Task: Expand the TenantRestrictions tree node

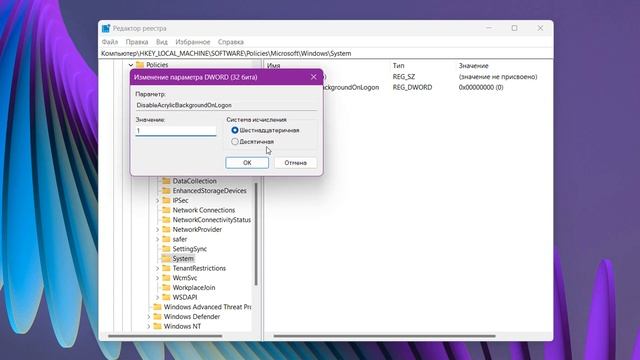Action: pyautogui.click(x=158, y=268)
